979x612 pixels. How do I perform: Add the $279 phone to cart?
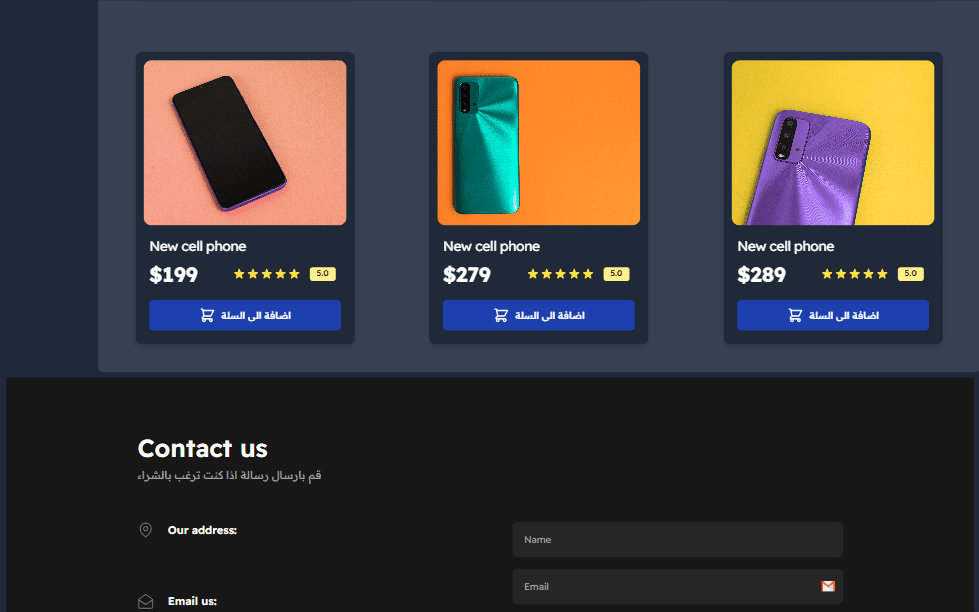[x=539, y=315]
